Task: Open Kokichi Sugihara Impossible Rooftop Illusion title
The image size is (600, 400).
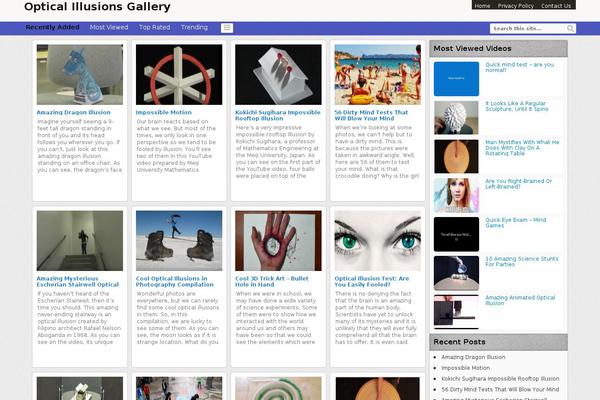Action: tap(278, 115)
